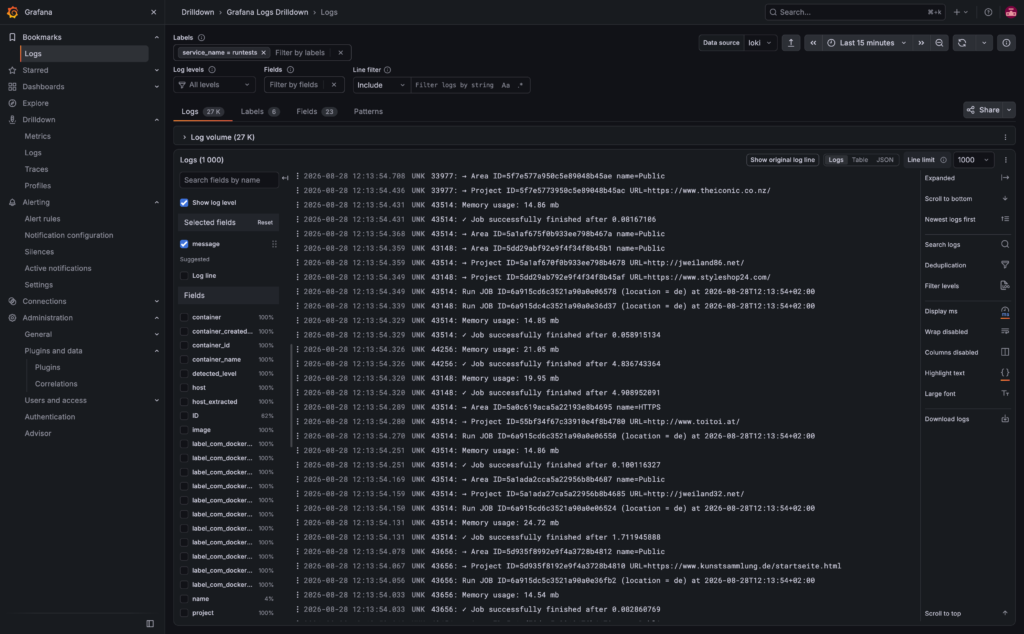The image size is (1024, 634).
Task: Check the project field checkbox
Action: [184, 612]
